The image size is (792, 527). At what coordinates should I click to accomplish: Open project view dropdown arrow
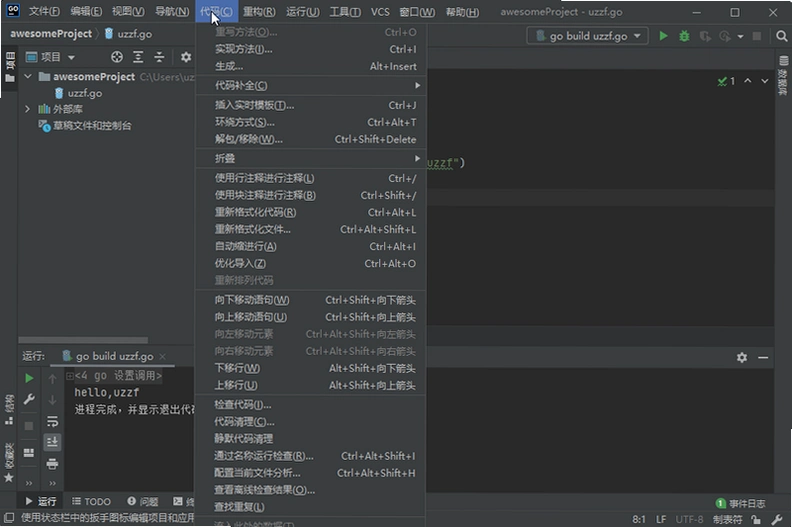pos(71,57)
